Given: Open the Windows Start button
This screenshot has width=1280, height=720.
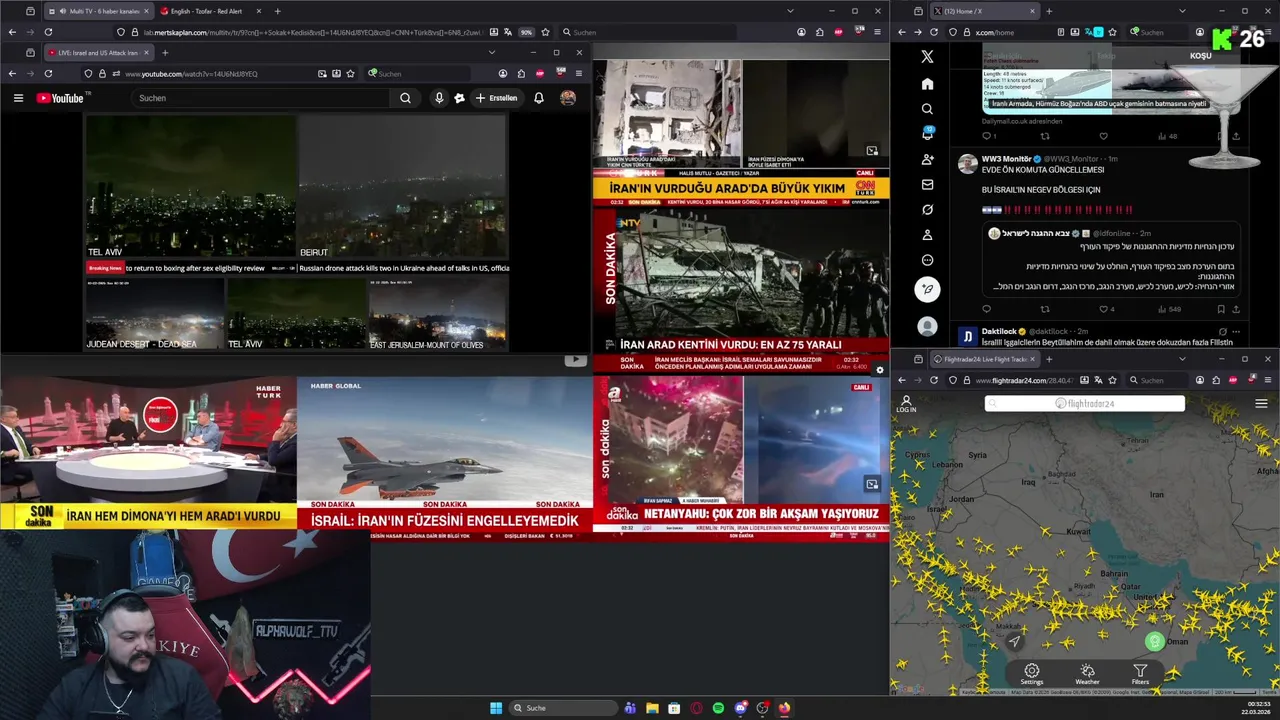Looking at the screenshot, I should [x=496, y=708].
